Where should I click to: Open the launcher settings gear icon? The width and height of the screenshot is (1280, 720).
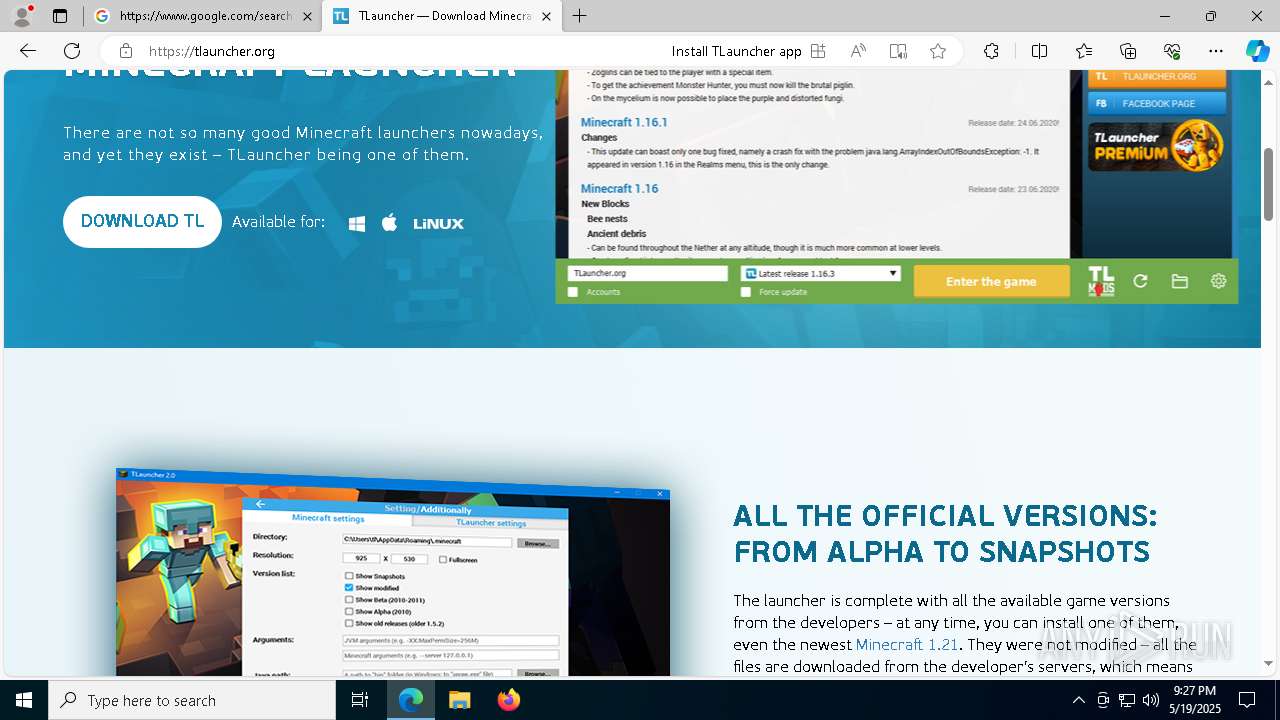(x=1218, y=281)
